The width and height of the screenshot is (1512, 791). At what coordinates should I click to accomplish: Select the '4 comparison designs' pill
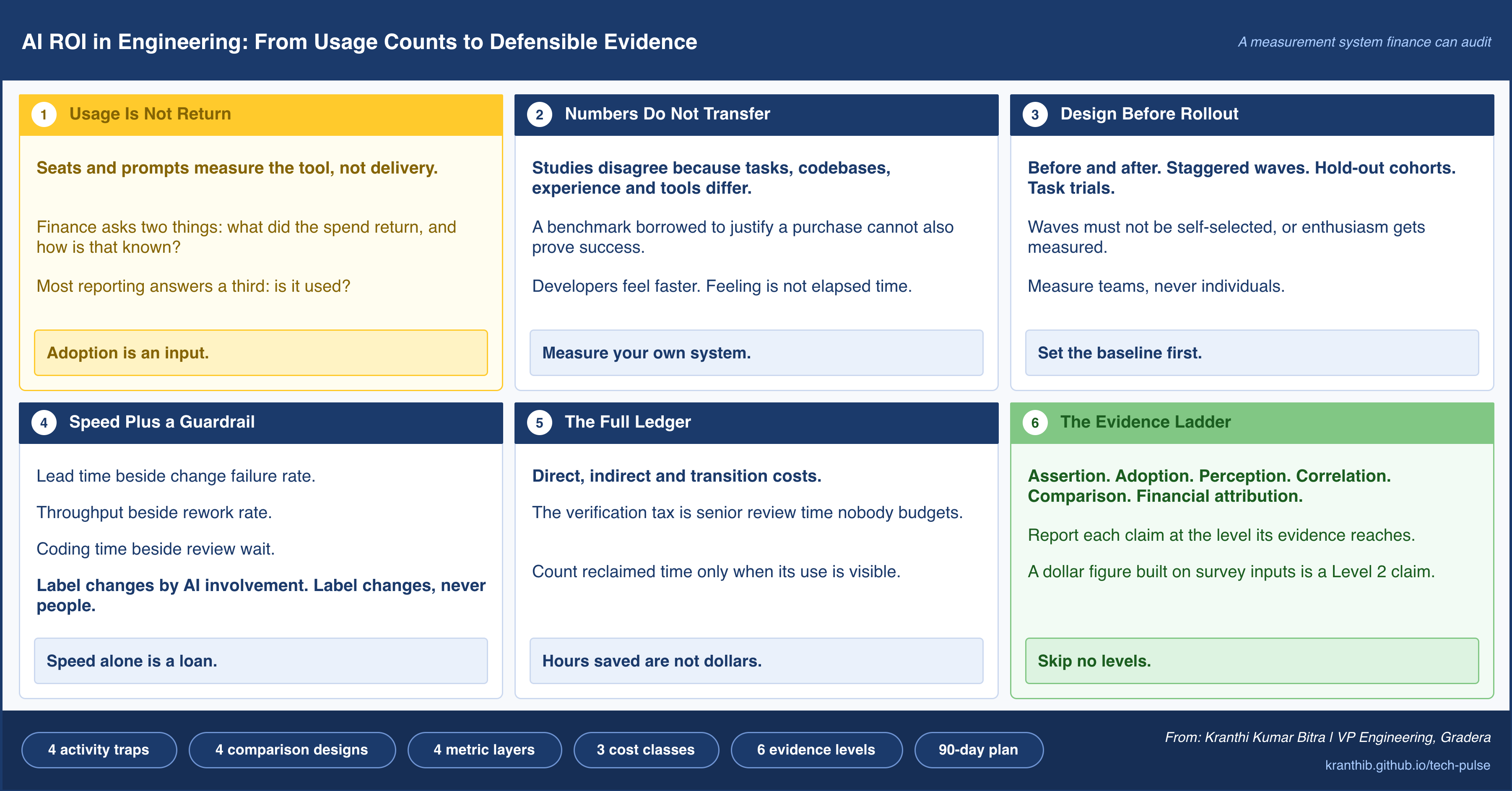pos(292,750)
